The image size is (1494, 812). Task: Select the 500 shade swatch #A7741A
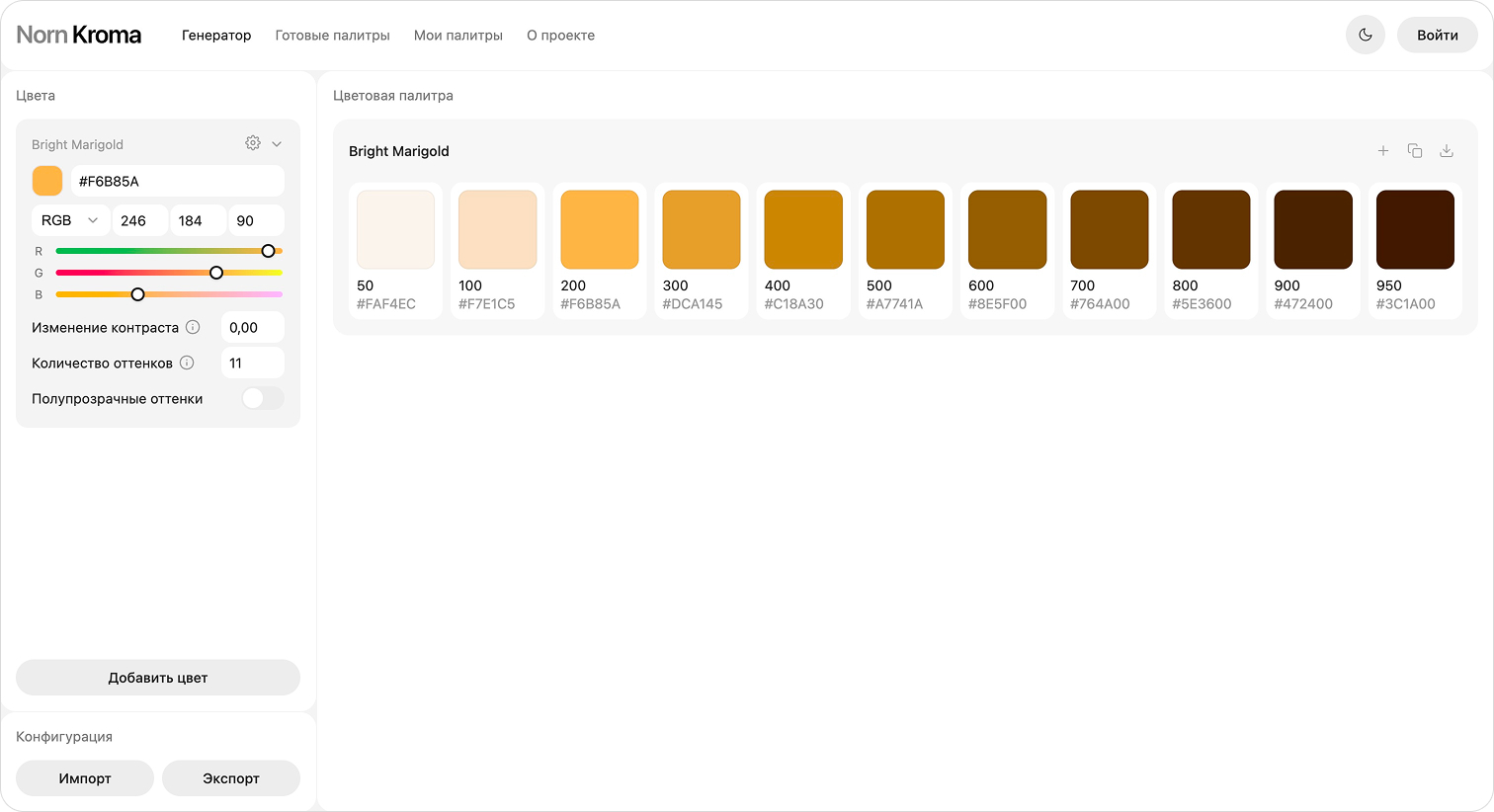click(x=905, y=230)
